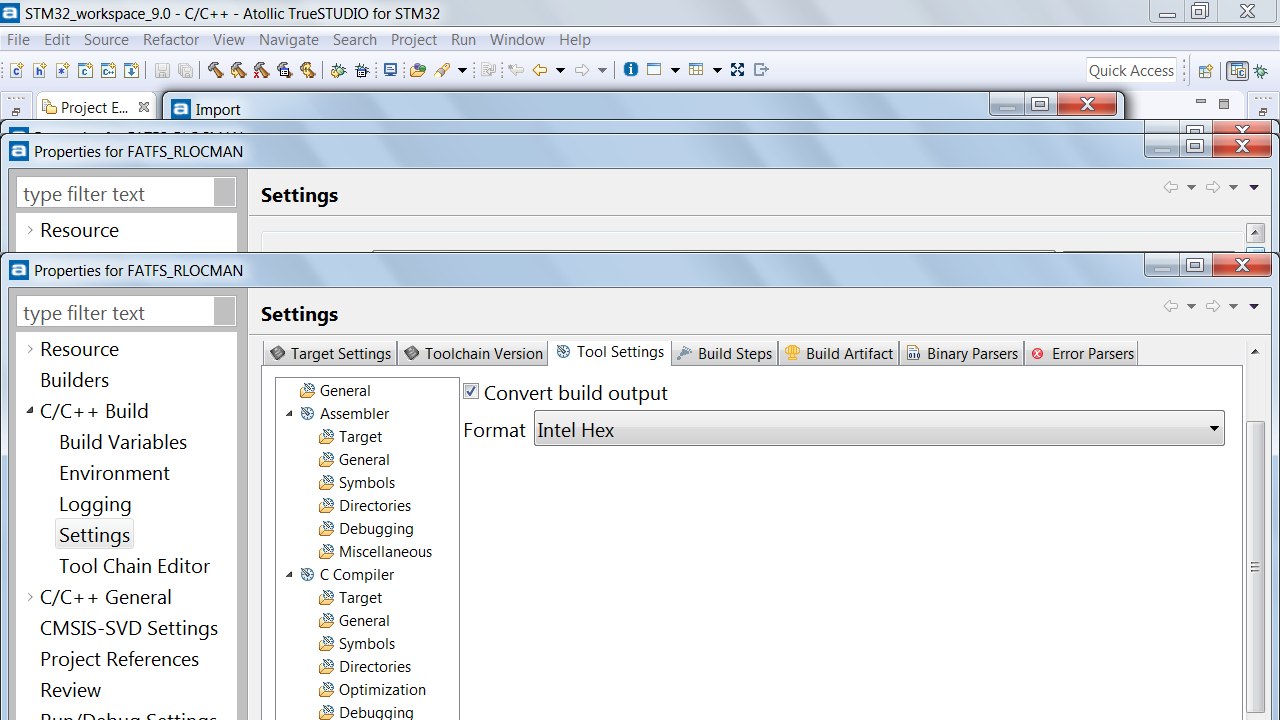Switch to the Error Parsers tab

pyautogui.click(x=1082, y=353)
